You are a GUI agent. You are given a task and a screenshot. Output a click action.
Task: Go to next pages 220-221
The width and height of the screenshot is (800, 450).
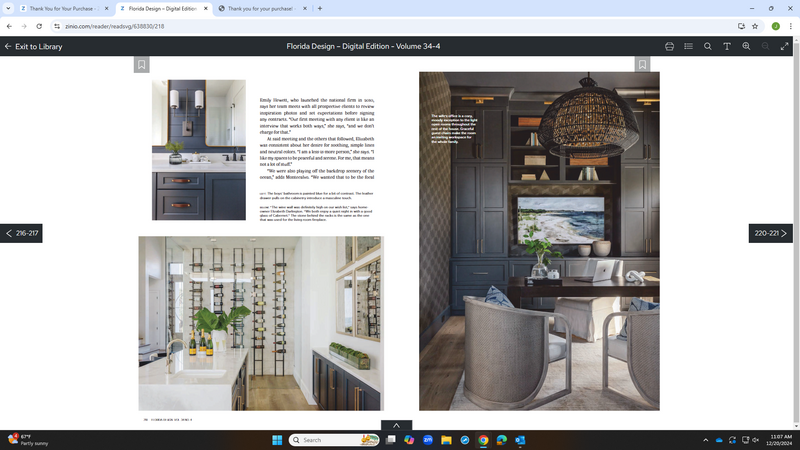coord(770,233)
